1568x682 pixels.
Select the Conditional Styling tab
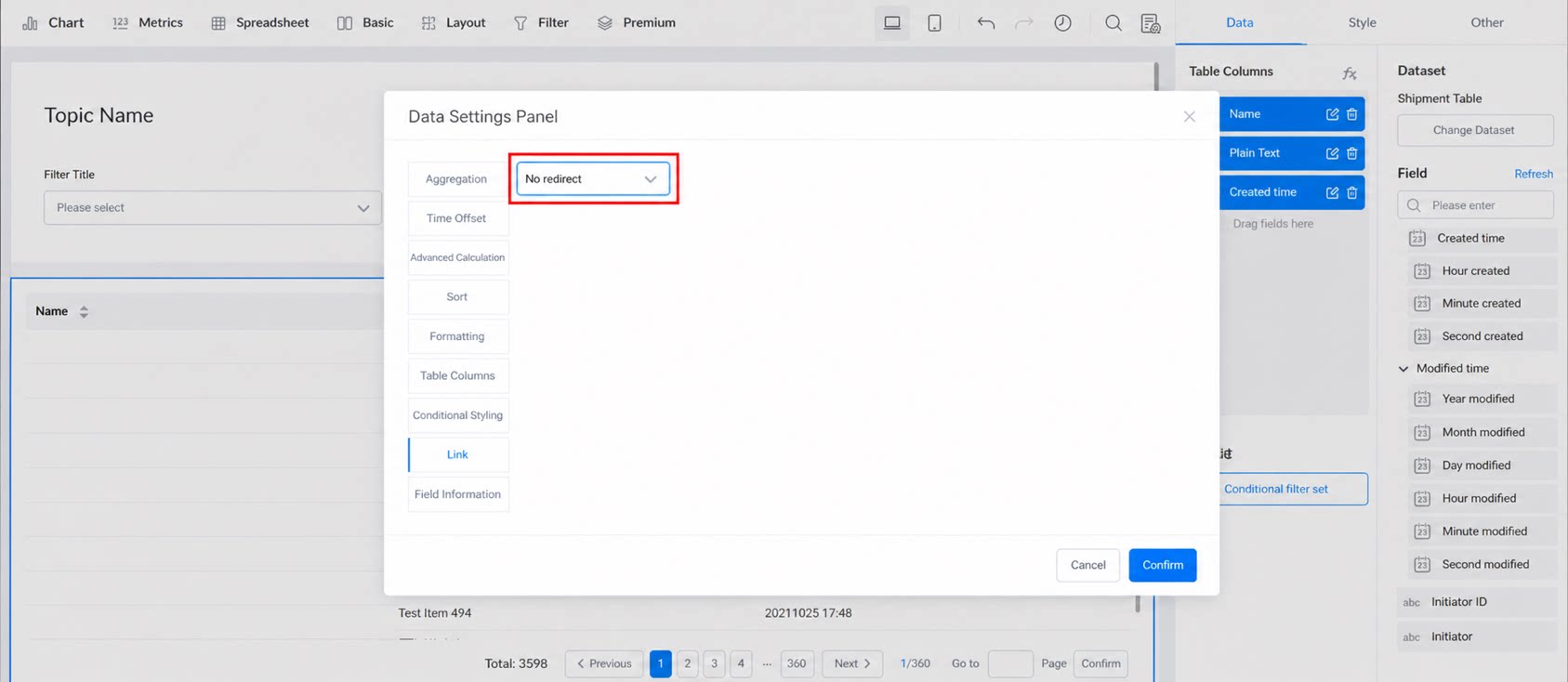click(457, 415)
